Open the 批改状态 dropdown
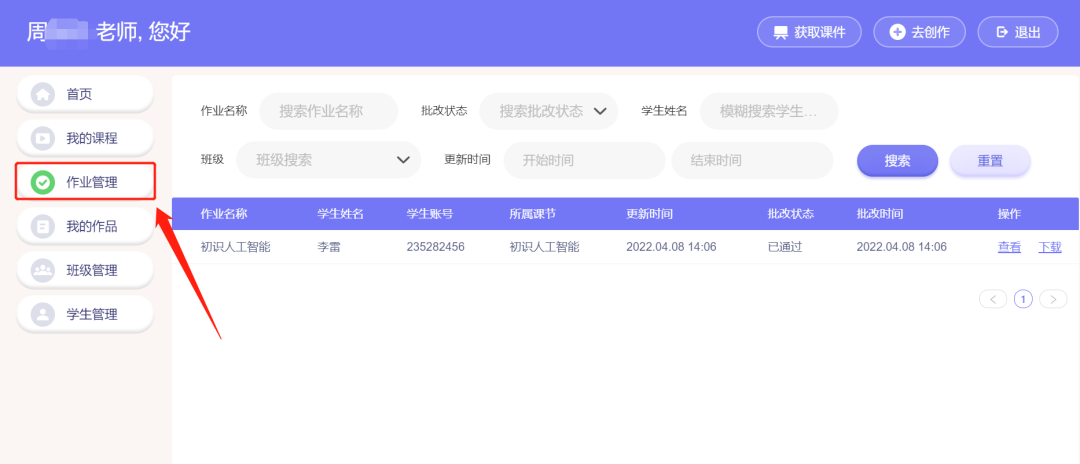Image resolution: width=1080 pixels, height=464 pixels. 548,111
